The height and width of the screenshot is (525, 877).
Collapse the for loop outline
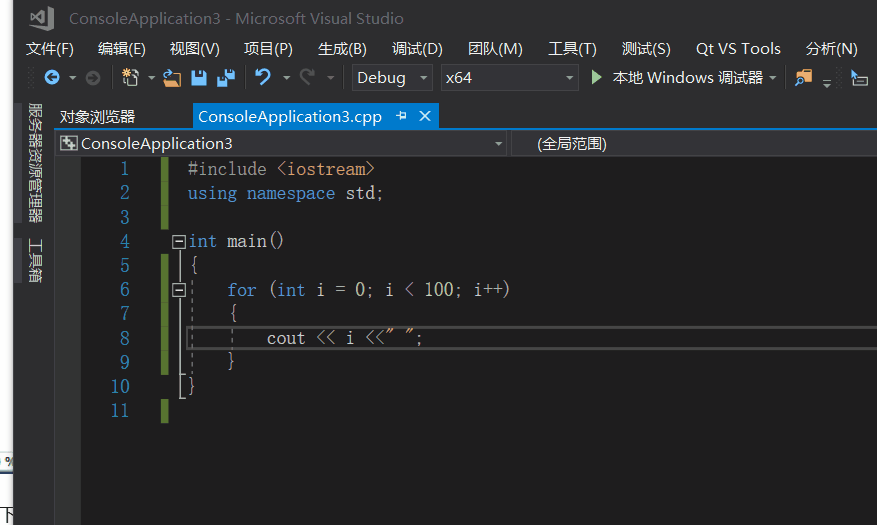click(x=179, y=290)
